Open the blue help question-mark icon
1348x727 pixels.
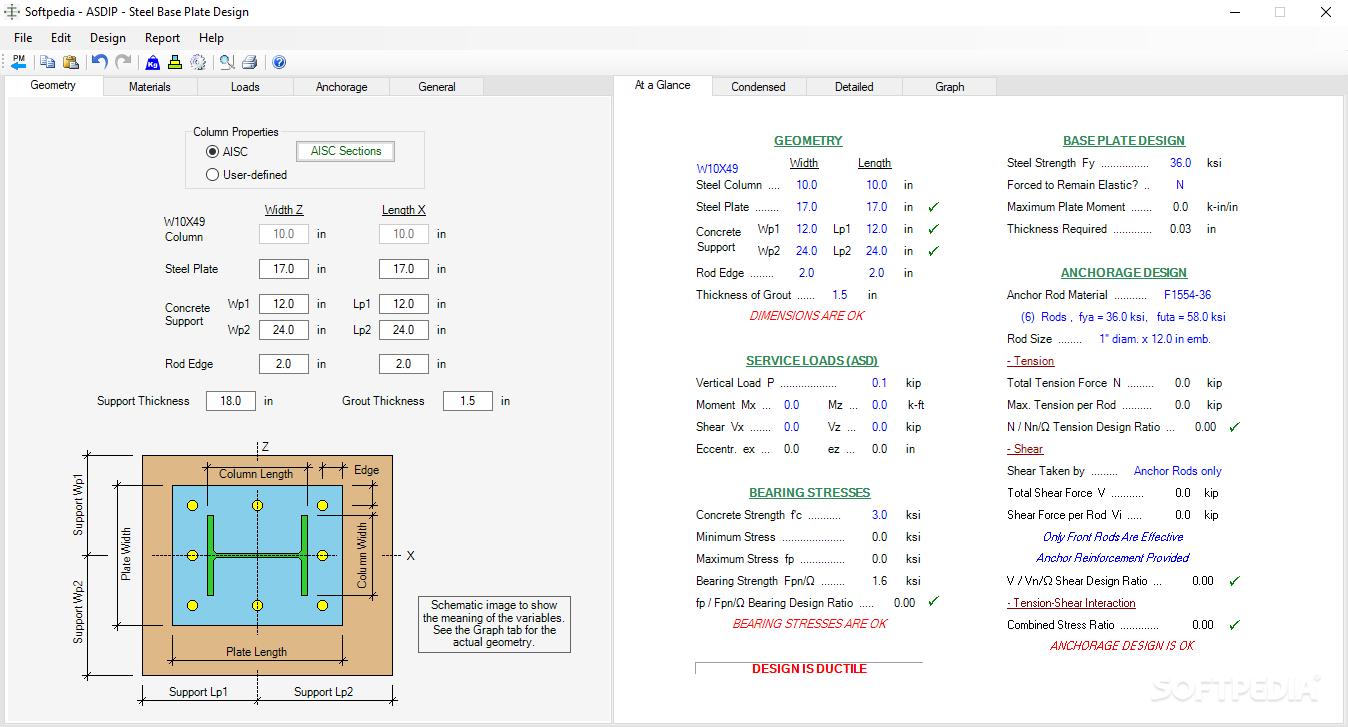point(279,62)
